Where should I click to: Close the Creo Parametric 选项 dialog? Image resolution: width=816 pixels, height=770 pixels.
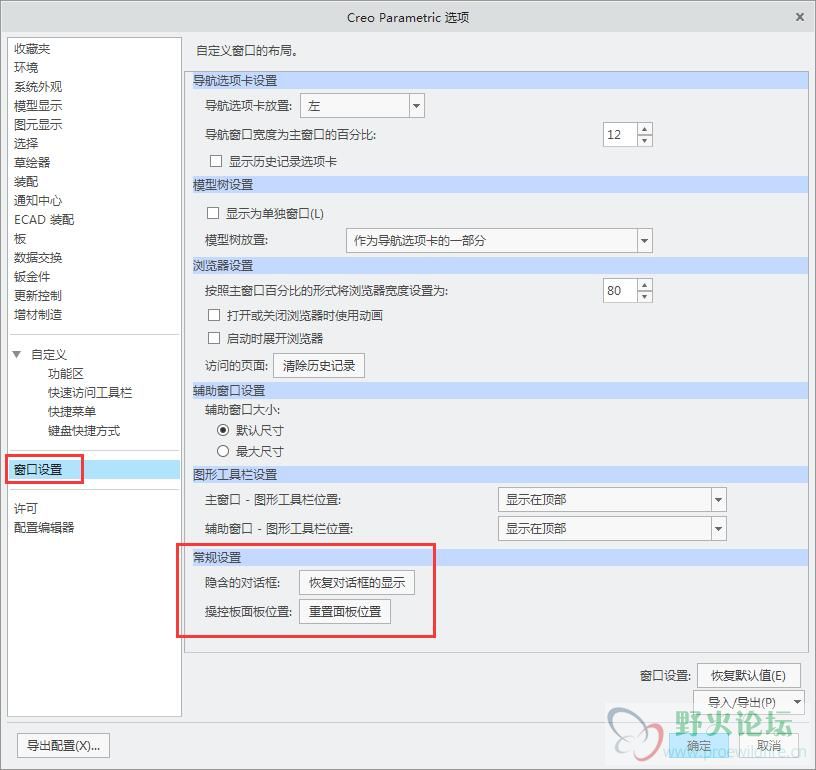(800, 17)
